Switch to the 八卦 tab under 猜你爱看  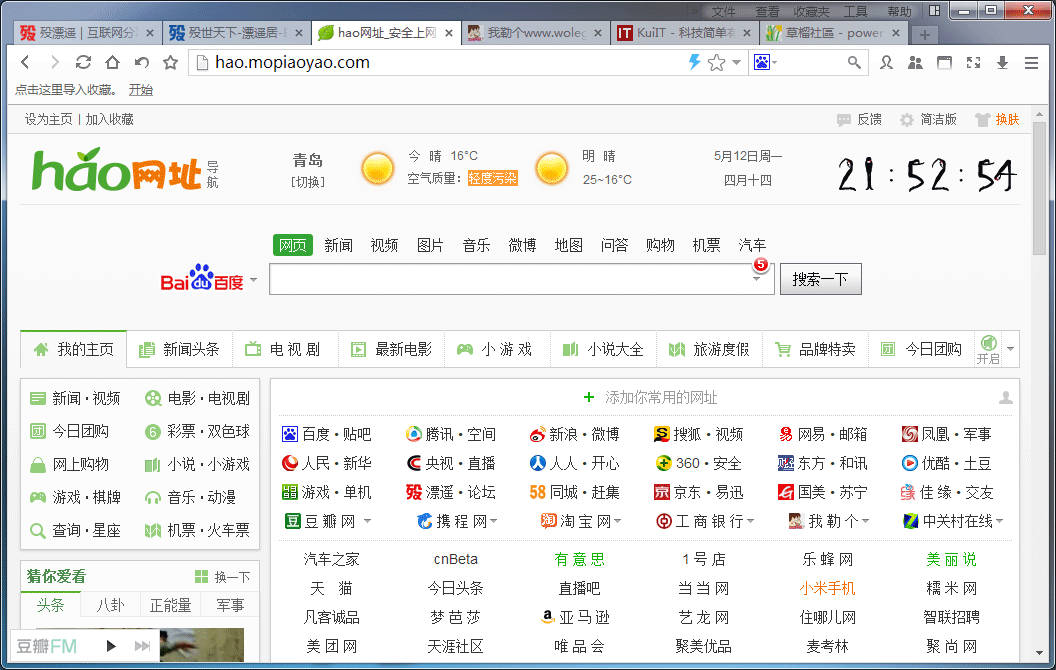[110, 605]
